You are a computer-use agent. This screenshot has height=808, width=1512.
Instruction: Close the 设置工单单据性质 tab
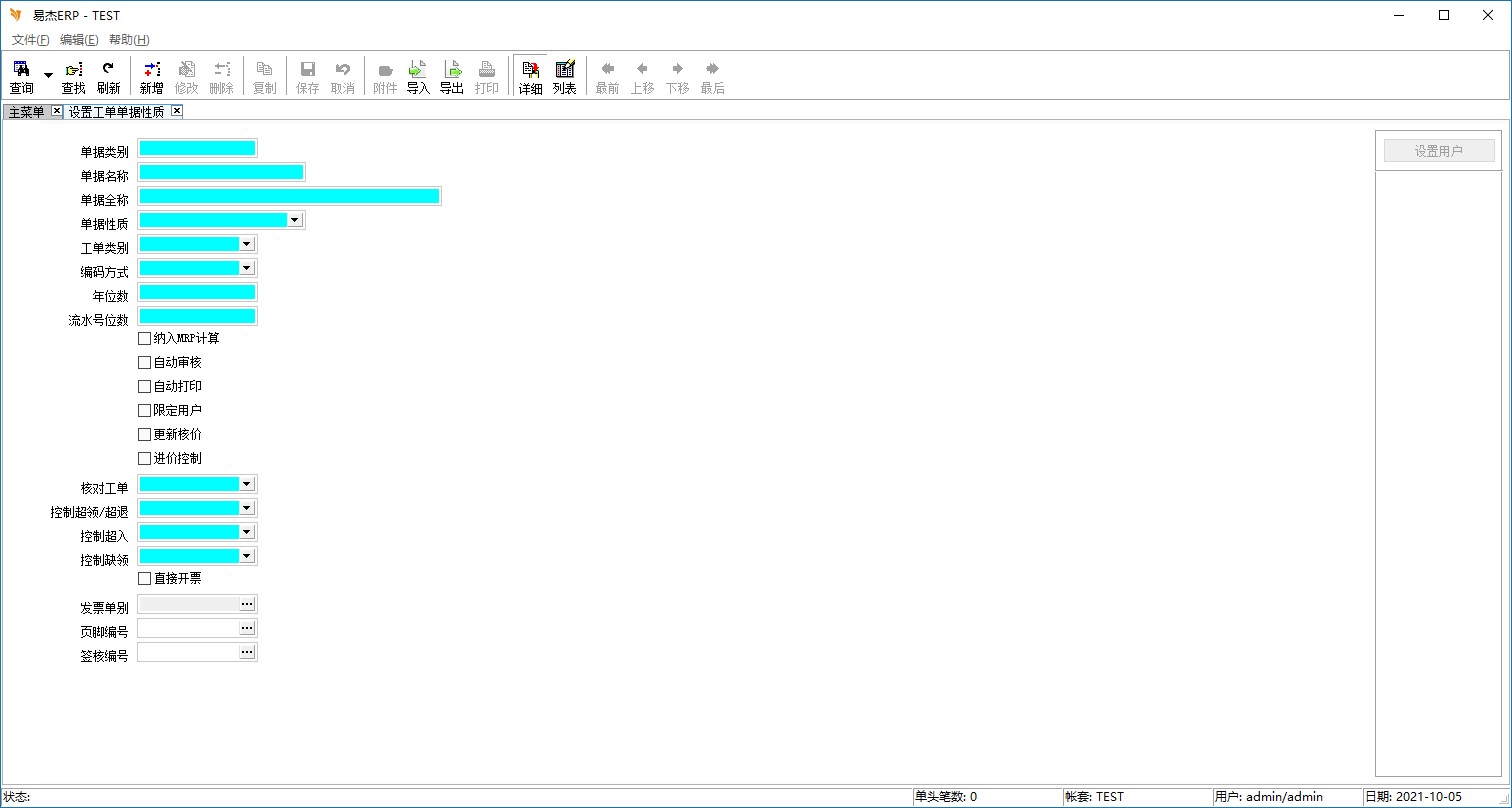click(x=177, y=111)
